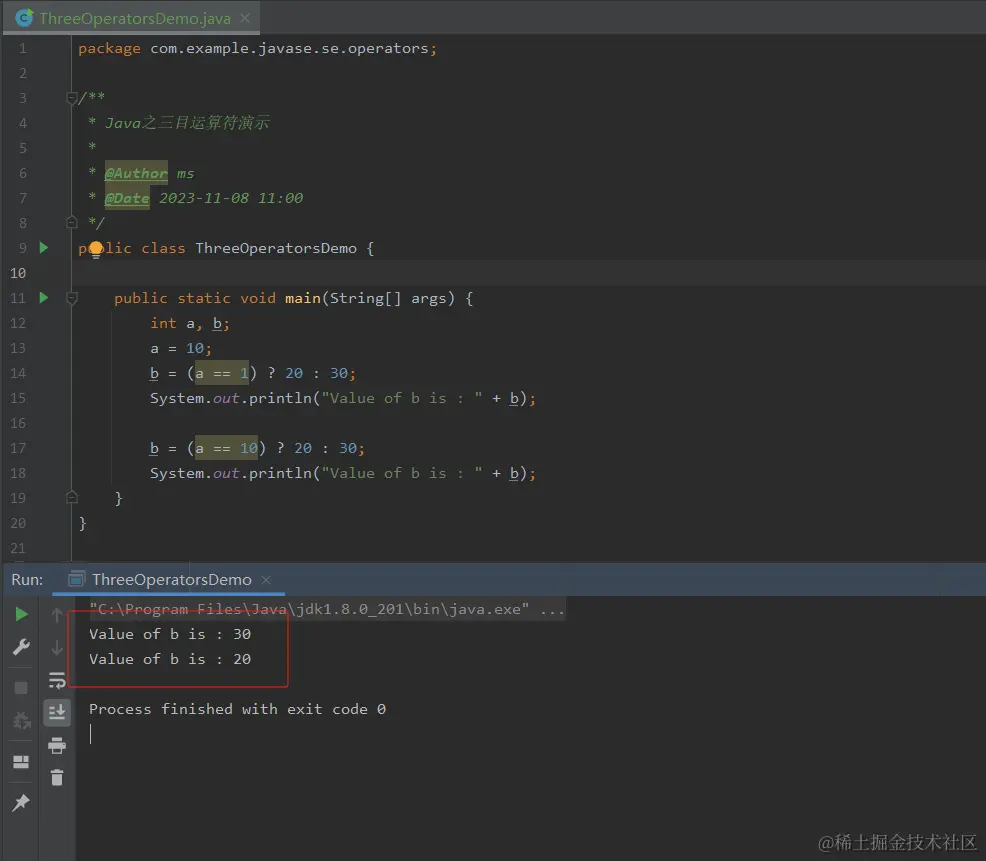Click line number 10 in the gutter
The width and height of the screenshot is (986, 861).
click(x=18, y=273)
